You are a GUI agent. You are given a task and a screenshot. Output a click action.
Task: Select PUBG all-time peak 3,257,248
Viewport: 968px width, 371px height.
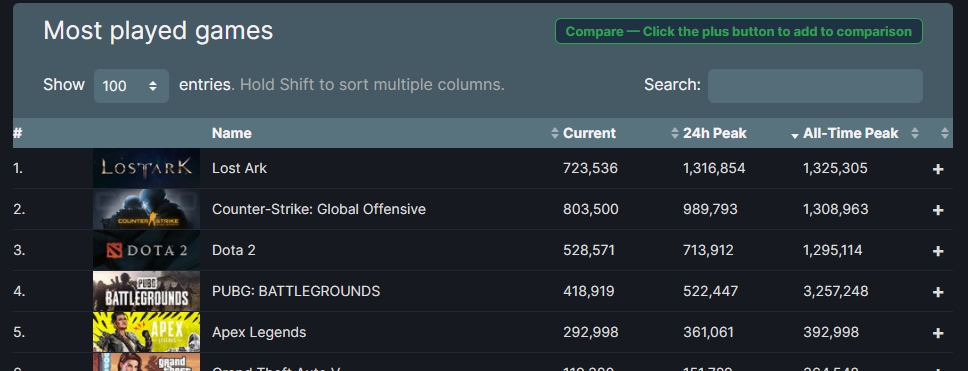(835, 291)
